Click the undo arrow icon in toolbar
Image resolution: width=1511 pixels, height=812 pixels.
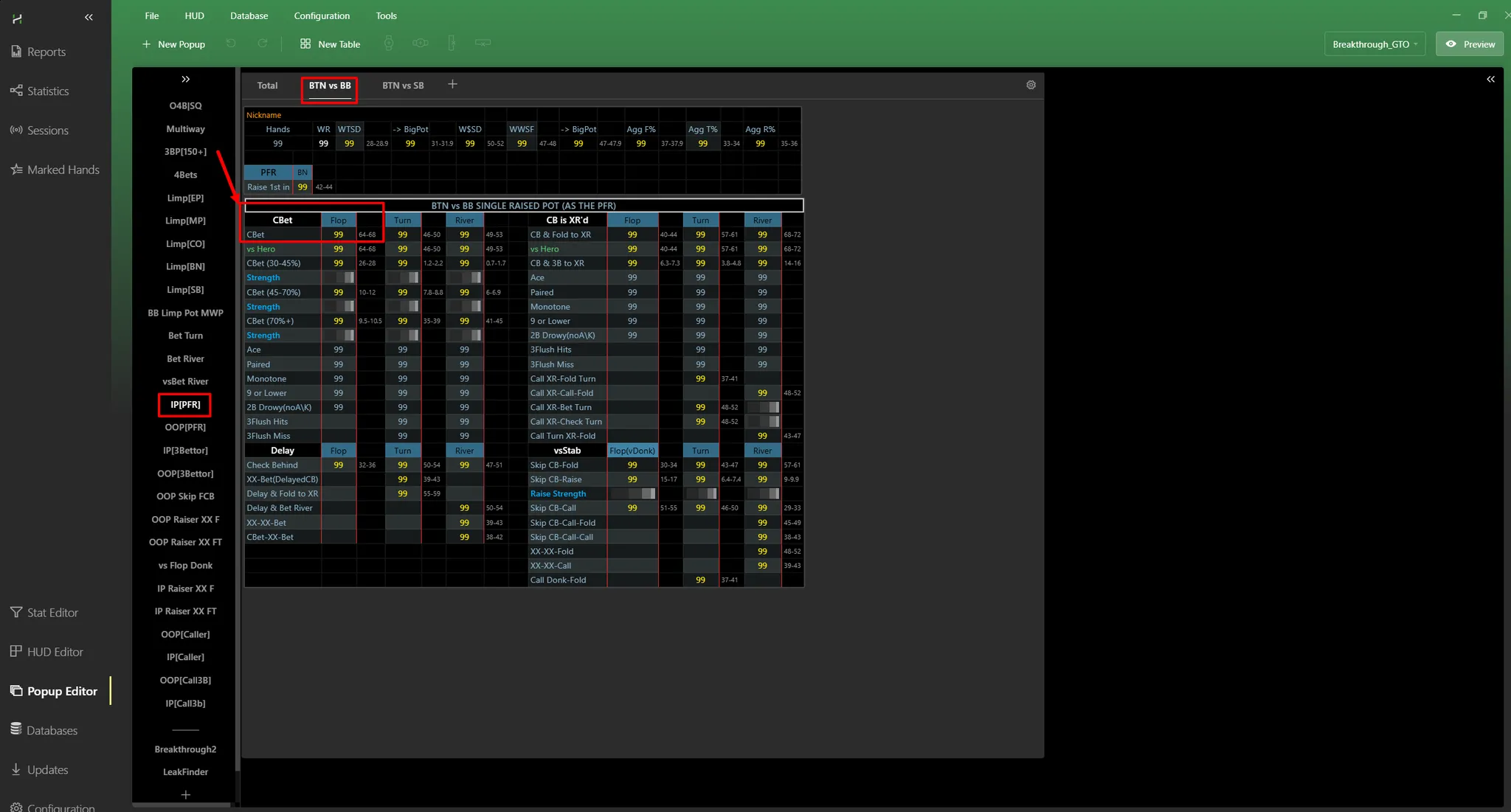click(231, 44)
